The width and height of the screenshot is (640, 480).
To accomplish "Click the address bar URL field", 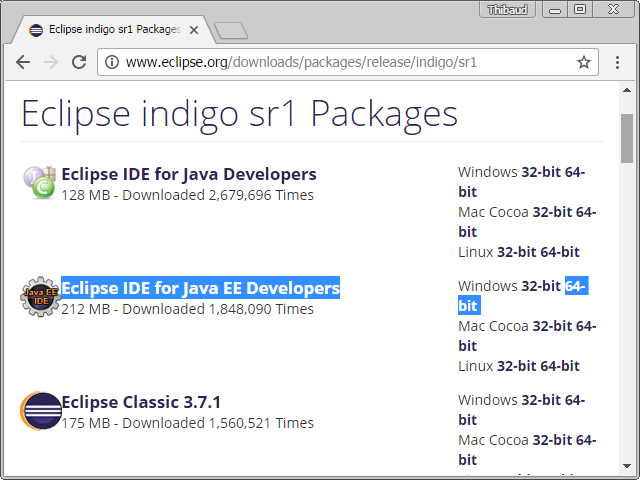I will pyautogui.click(x=340, y=62).
